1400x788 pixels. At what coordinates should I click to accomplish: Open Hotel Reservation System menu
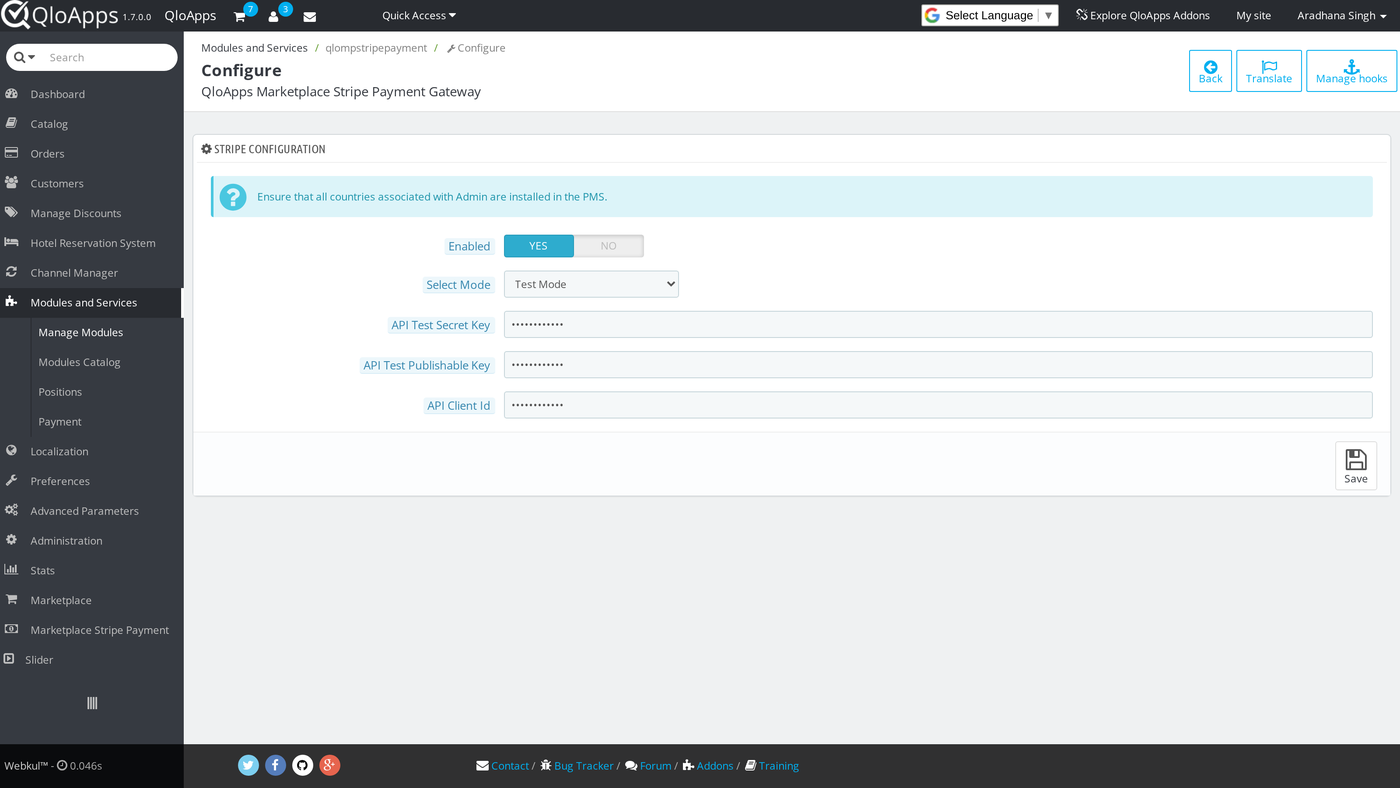pyautogui.click(x=91, y=243)
